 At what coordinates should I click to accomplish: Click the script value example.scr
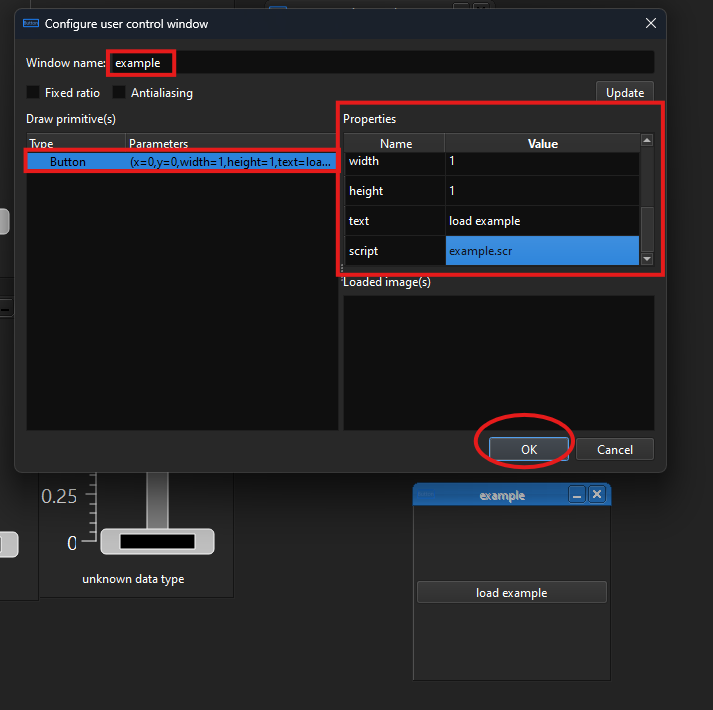coord(541,251)
